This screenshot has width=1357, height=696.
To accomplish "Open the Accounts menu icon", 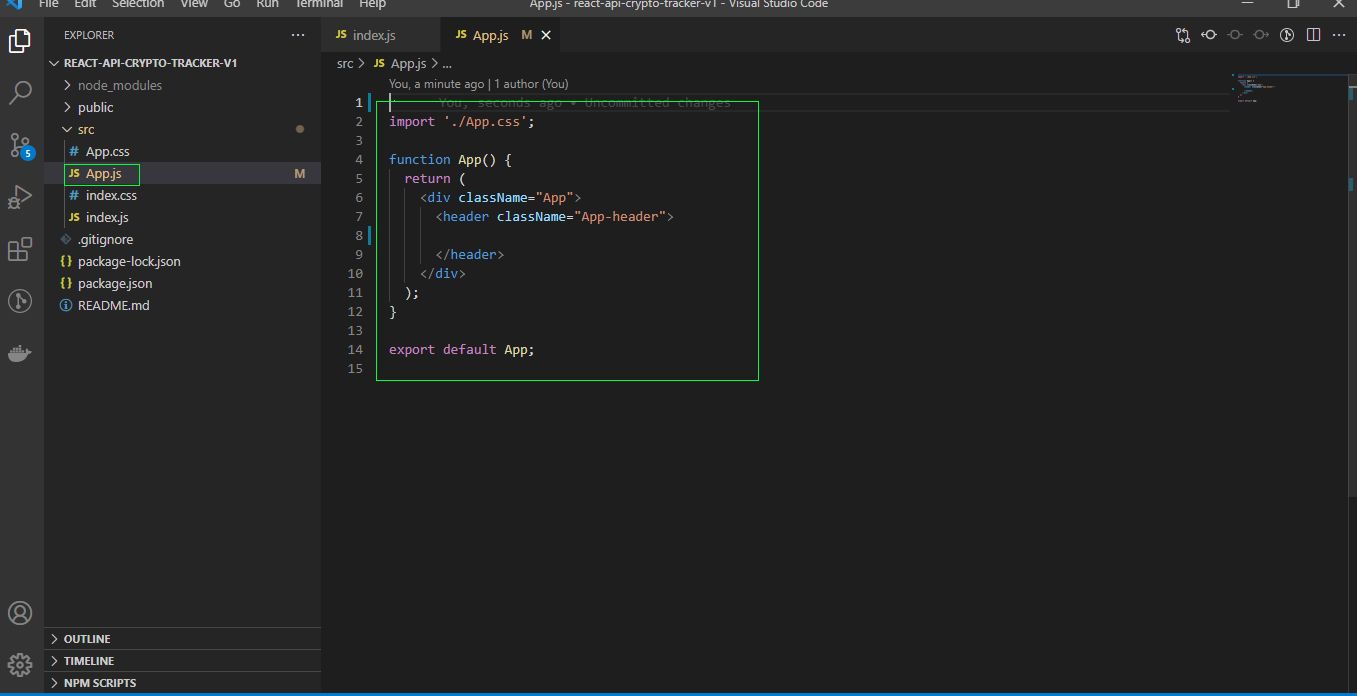I will pos(20,613).
